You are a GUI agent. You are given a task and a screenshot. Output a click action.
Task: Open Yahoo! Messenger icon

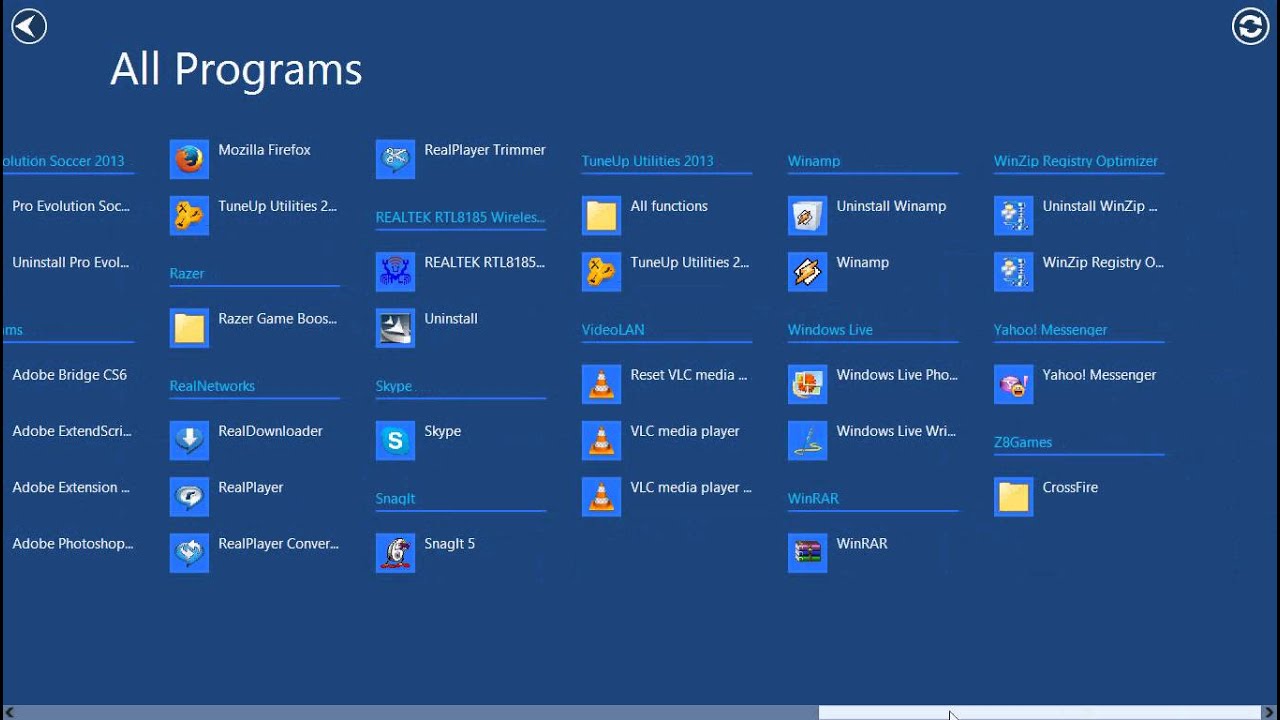coord(1013,384)
